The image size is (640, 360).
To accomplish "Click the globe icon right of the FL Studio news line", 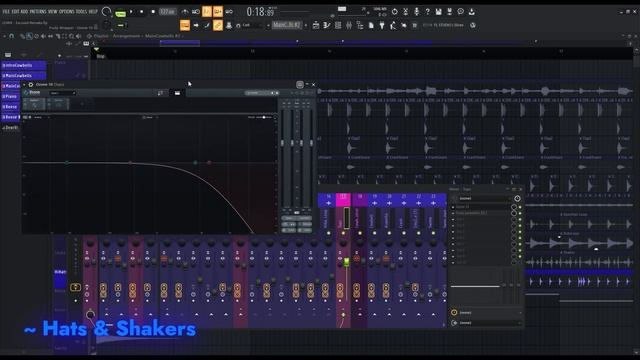I will tap(473, 25).
